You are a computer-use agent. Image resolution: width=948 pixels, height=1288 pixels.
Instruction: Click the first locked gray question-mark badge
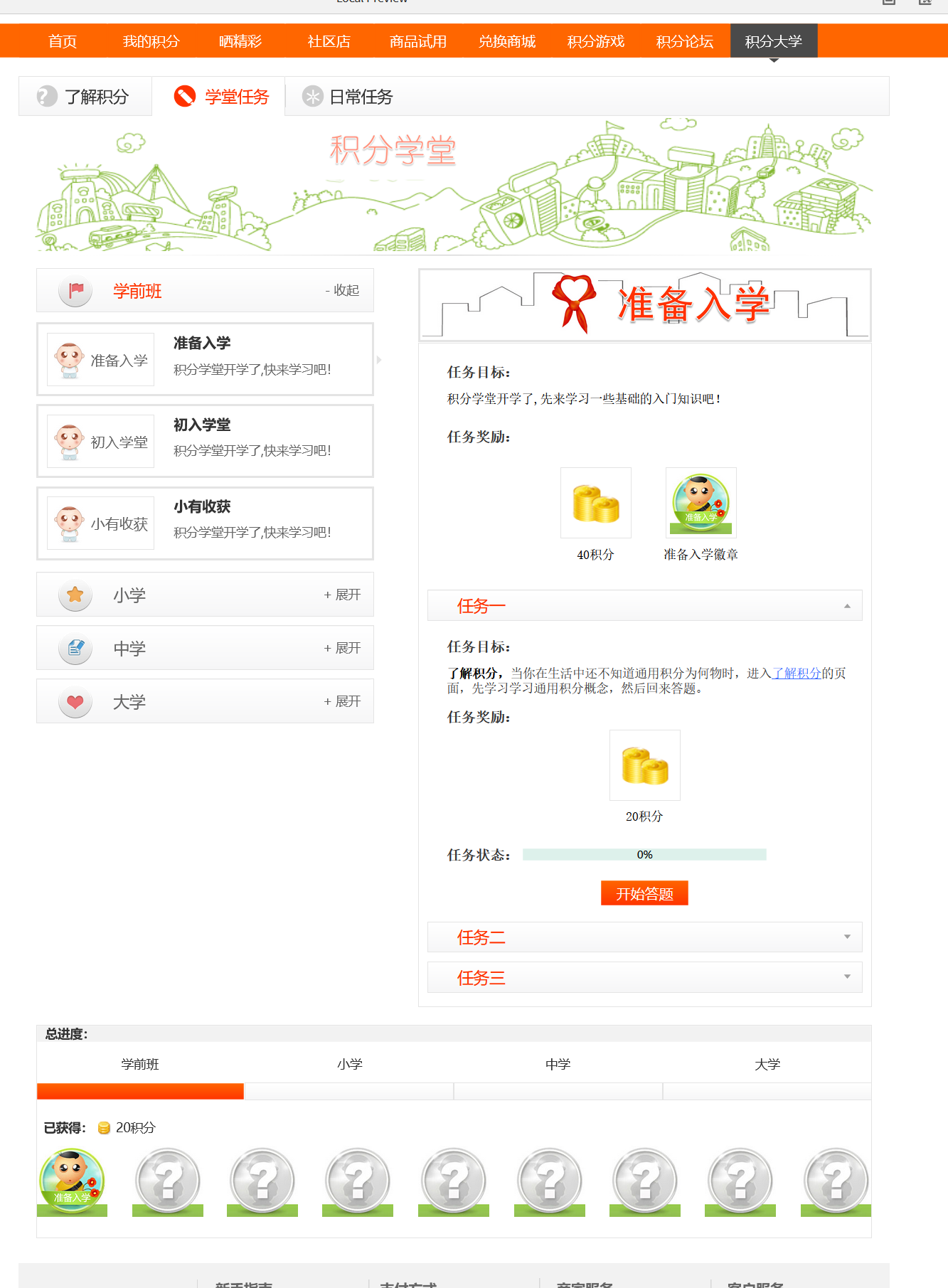[x=168, y=1182]
